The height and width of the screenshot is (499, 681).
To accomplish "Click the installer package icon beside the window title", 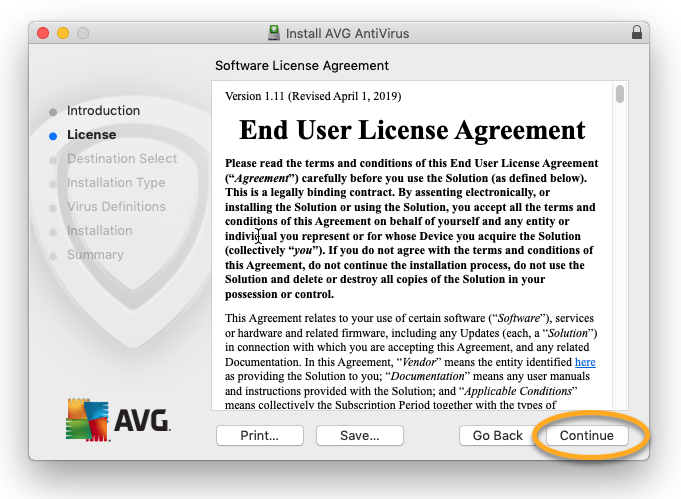I will 274,33.
